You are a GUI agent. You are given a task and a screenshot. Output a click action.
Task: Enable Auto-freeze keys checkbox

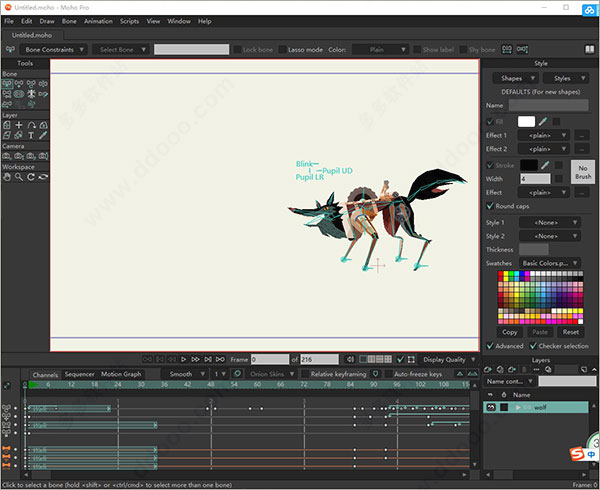[388, 374]
